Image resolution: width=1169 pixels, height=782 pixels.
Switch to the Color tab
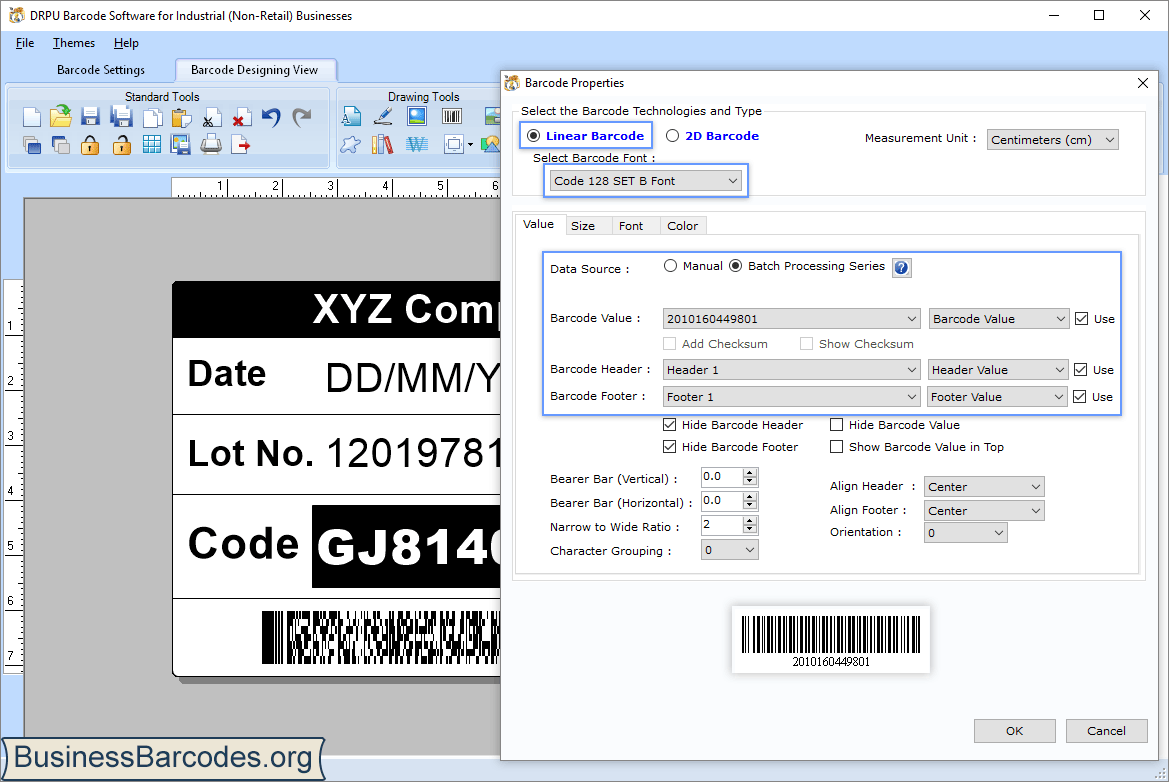[682, 226]
